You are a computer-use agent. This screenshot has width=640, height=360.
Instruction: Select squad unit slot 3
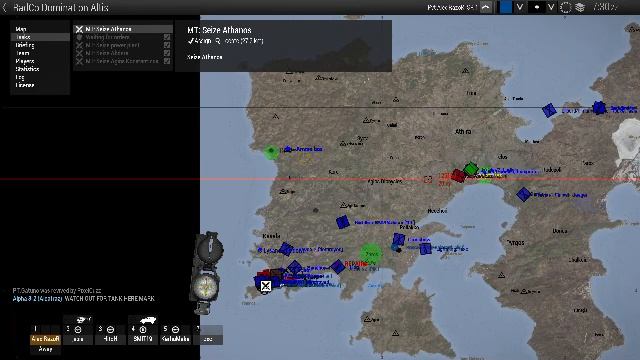point(110,334)
